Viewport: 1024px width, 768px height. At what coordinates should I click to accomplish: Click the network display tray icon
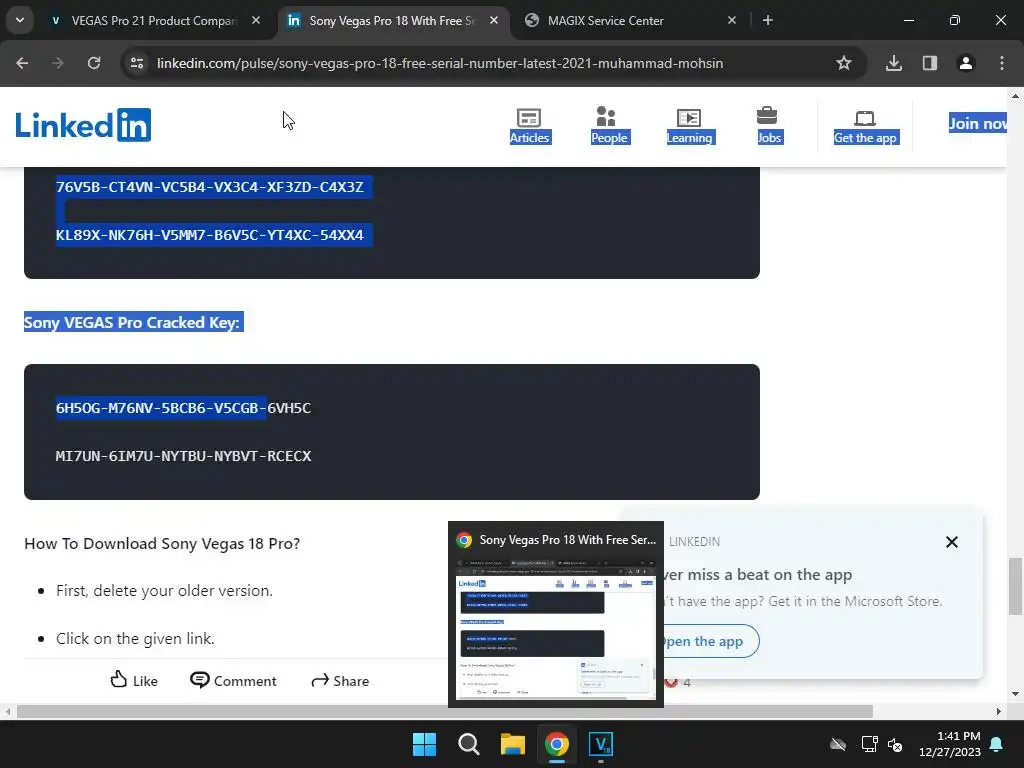point(869,744)
